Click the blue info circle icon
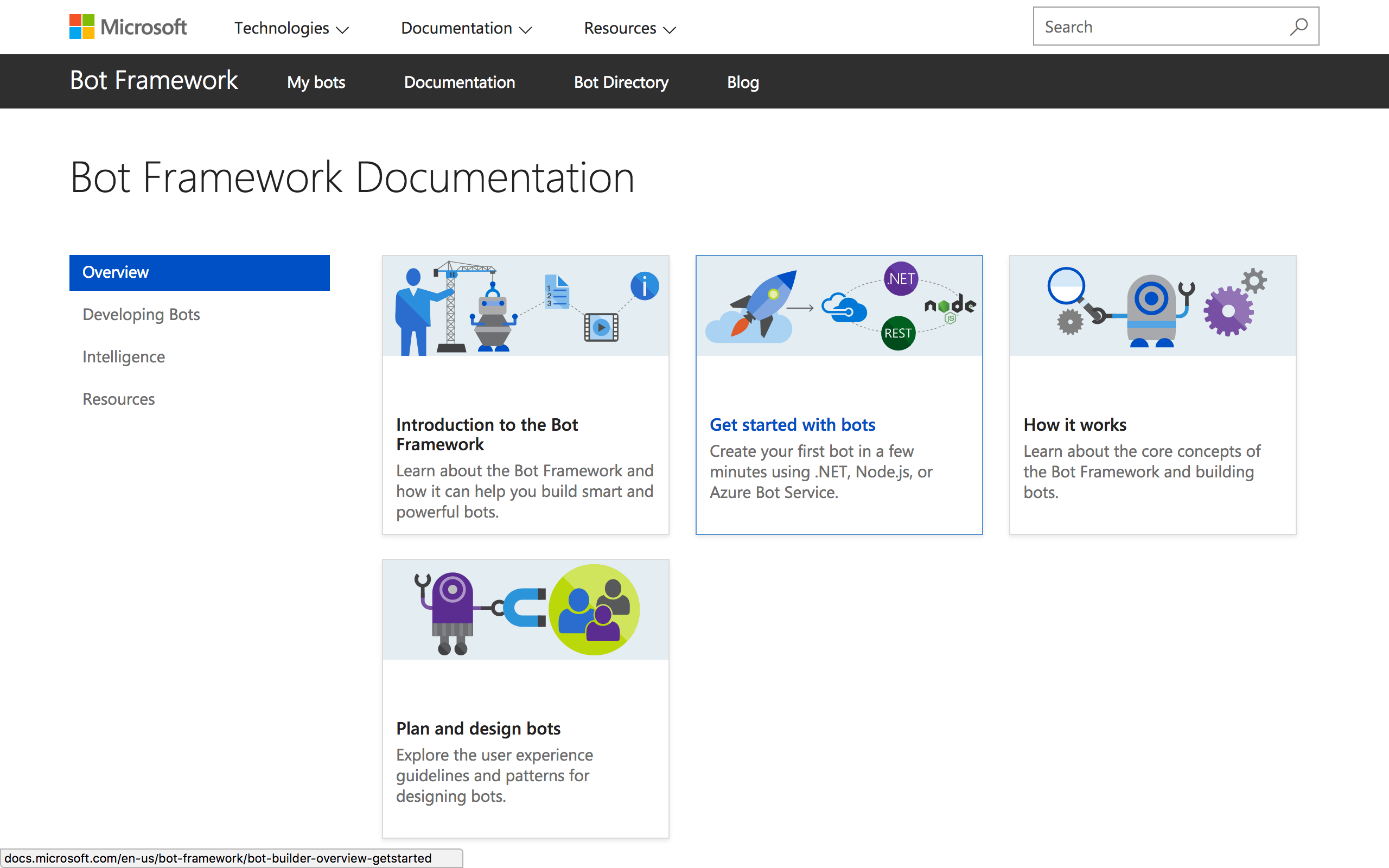Image resolution: width=1389 pixels, height=868 pixels. pyautogui.click(x=644, y=286)
